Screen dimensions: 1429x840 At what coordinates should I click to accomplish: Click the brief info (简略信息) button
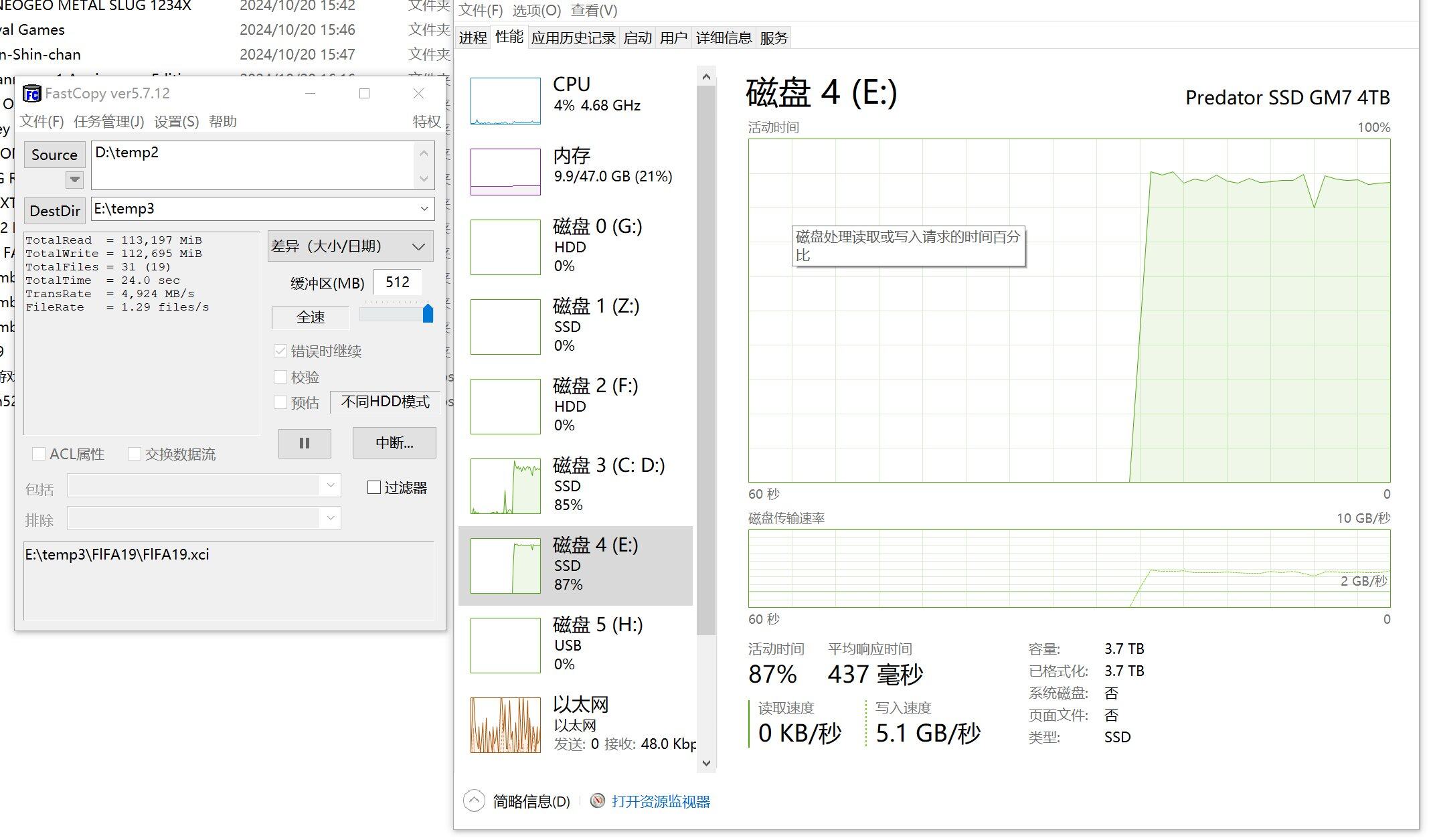(531, 801)
